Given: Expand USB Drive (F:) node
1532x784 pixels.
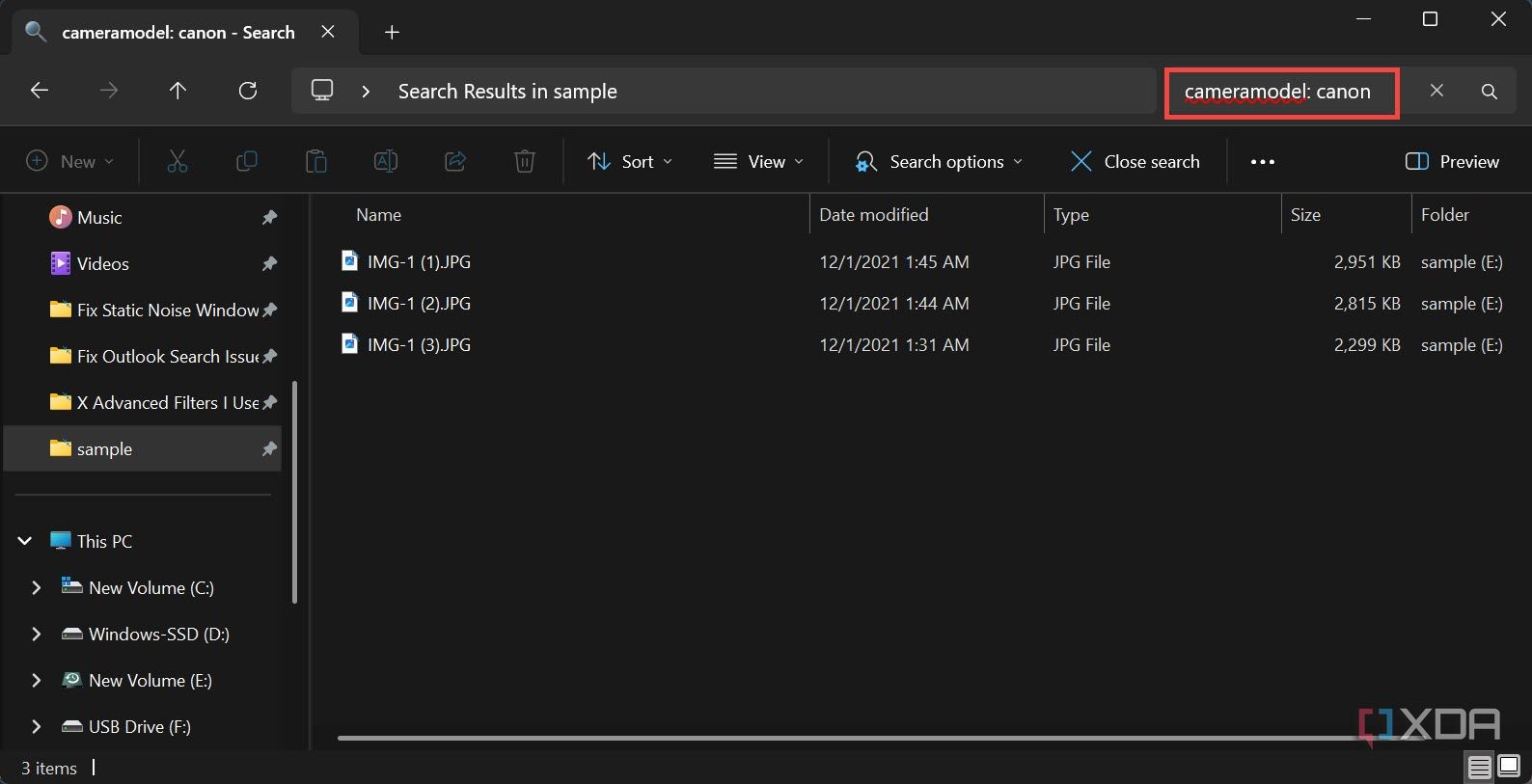Looking at the screenshot, I should pyautogui.click(x=36, y=726).
